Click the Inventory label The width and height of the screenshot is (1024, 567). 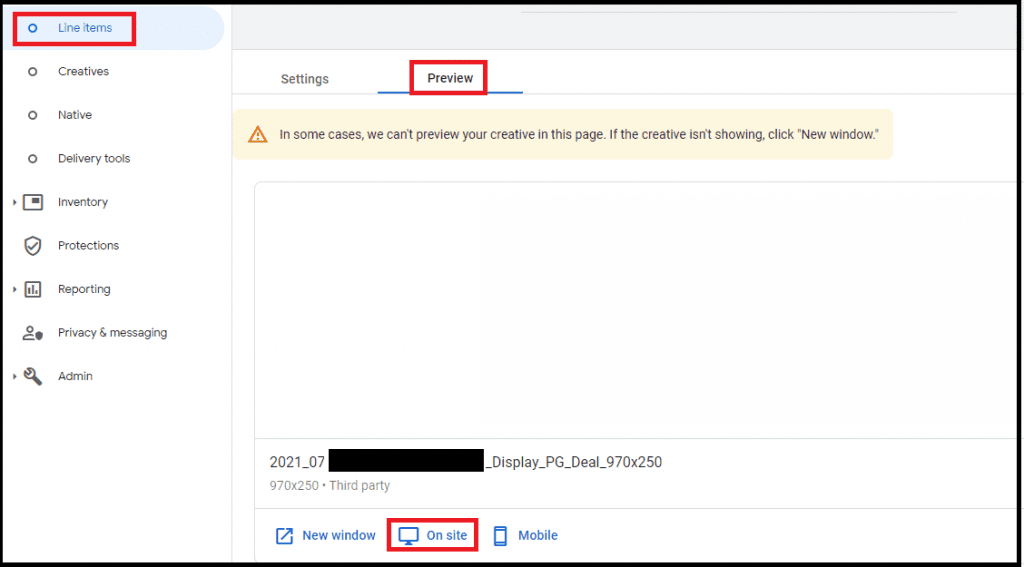[83, 202]
